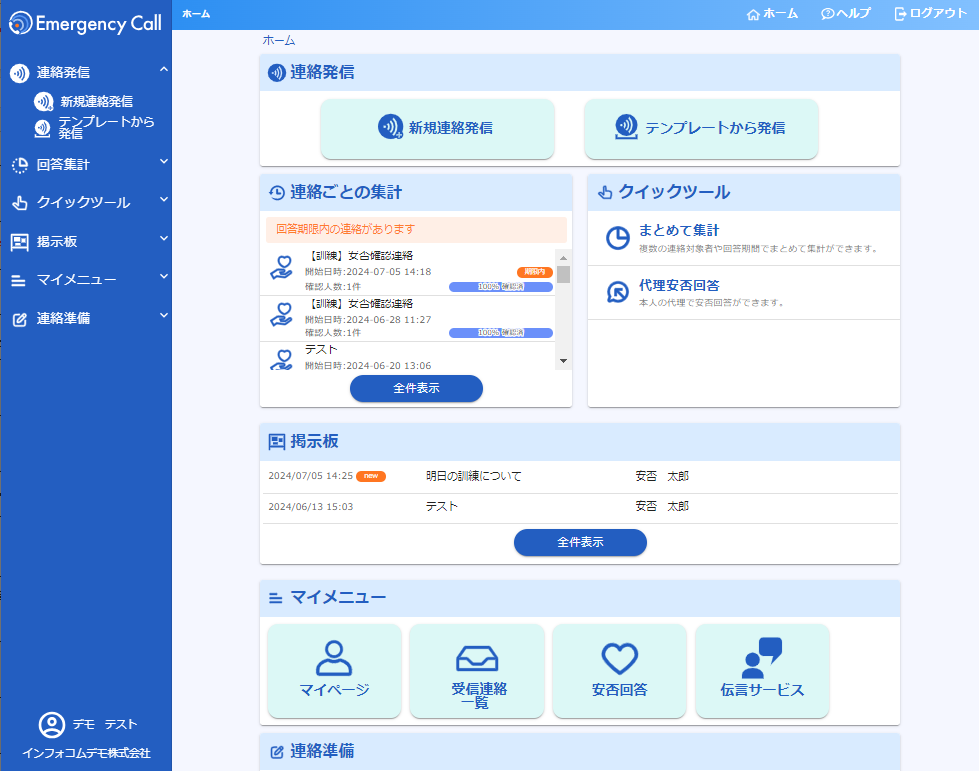Screen dimensions: 979x771
Task: Expand the マイメニュー sidebar menu
Action: coord(164,278)
